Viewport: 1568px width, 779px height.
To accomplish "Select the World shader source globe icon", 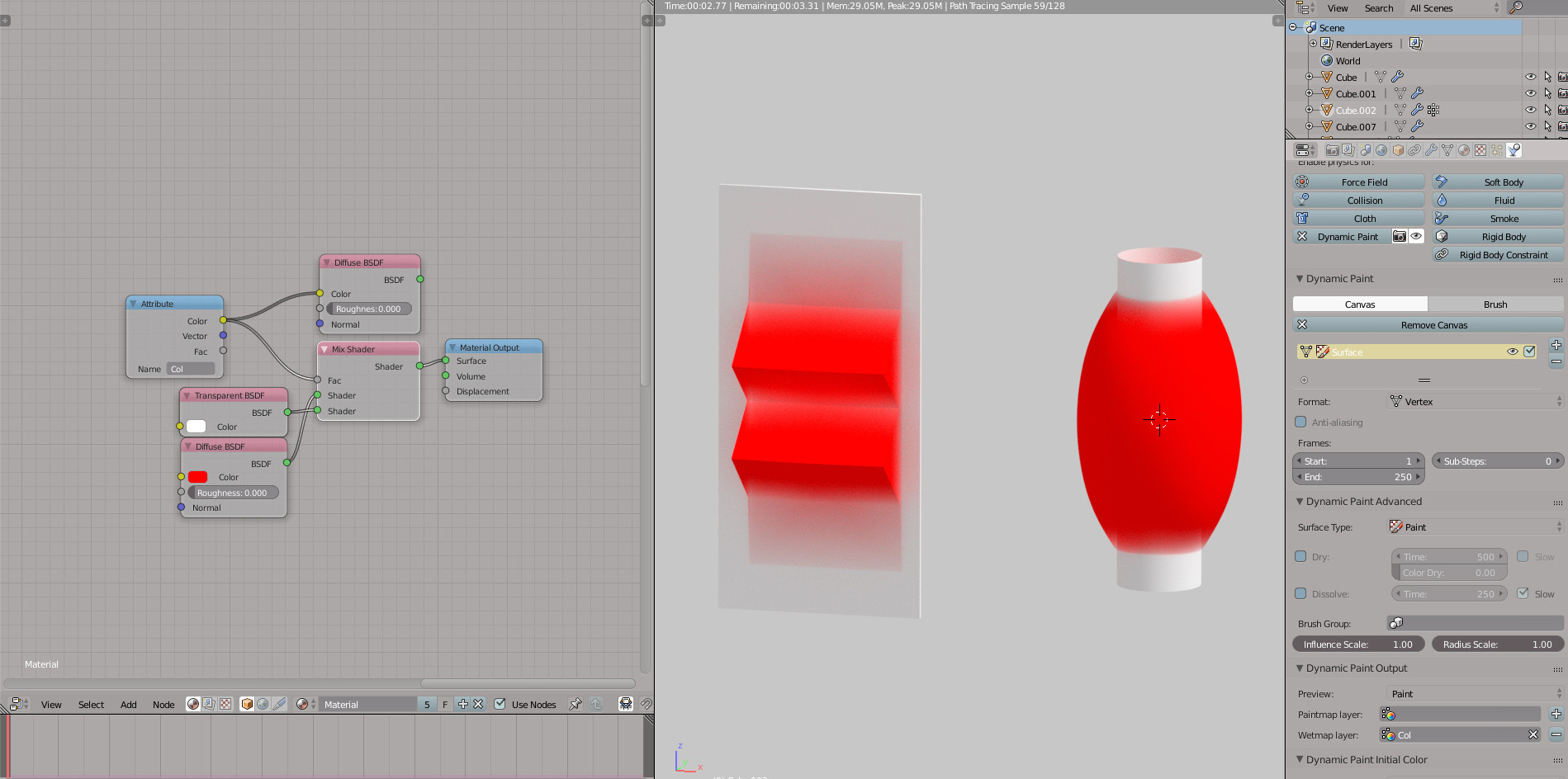I will [263, 704].
